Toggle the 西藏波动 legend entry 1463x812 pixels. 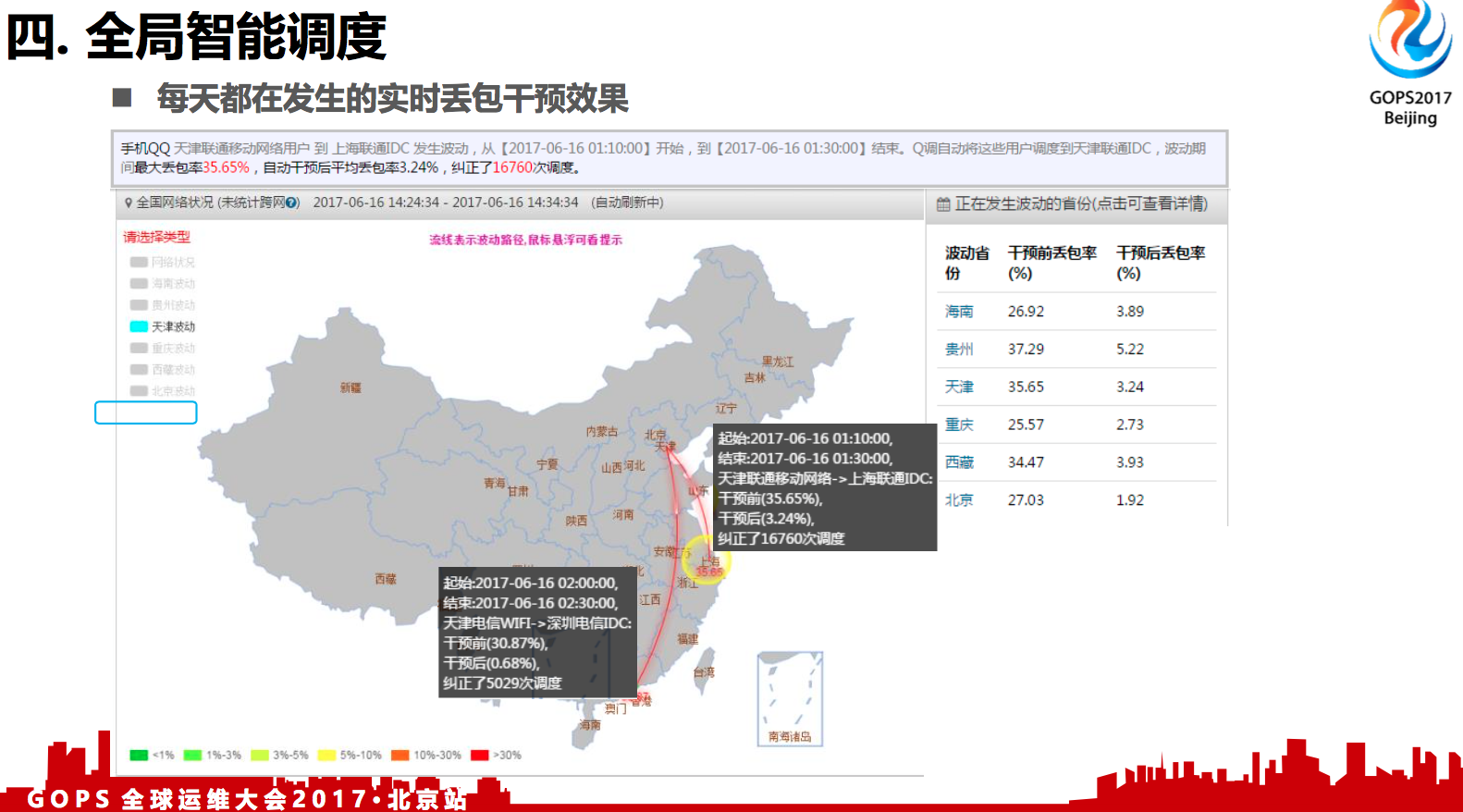pyautogui.click(x=163, y=369)
